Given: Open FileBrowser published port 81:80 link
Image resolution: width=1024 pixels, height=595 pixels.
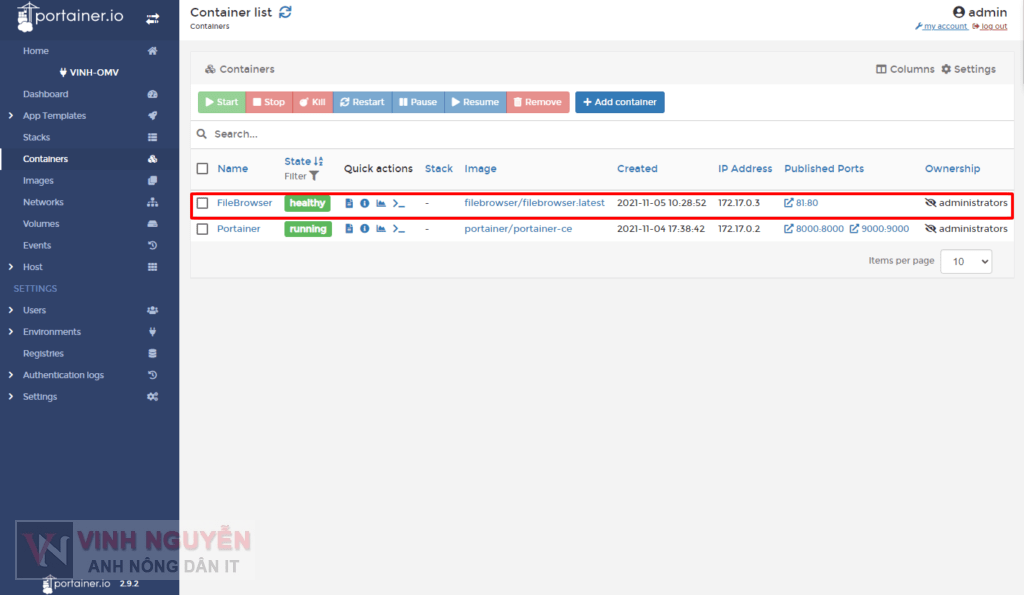Looking at the screenshot, I should point(801,203).
